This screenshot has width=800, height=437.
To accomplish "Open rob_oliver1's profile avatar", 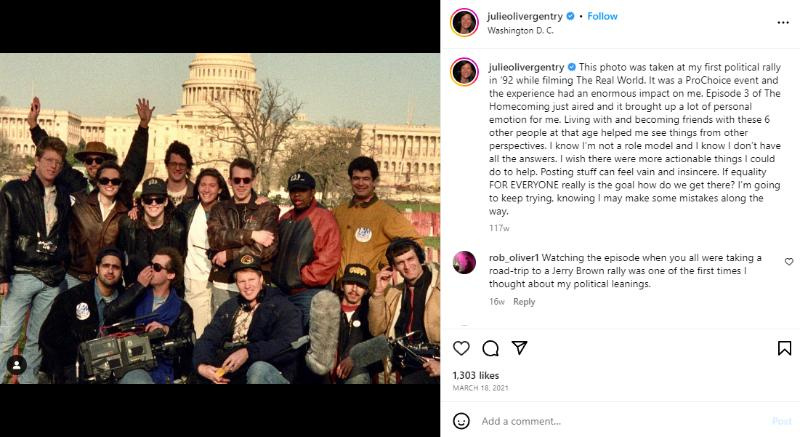I will tap(464, 262).
